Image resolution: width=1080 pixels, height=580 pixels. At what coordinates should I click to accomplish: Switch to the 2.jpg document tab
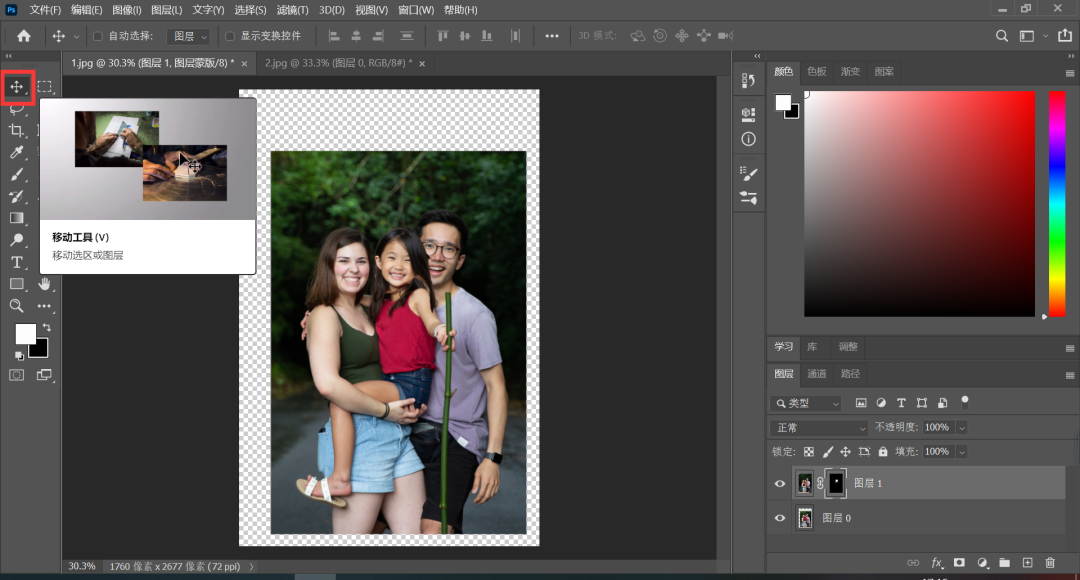[x=338, y=63]
